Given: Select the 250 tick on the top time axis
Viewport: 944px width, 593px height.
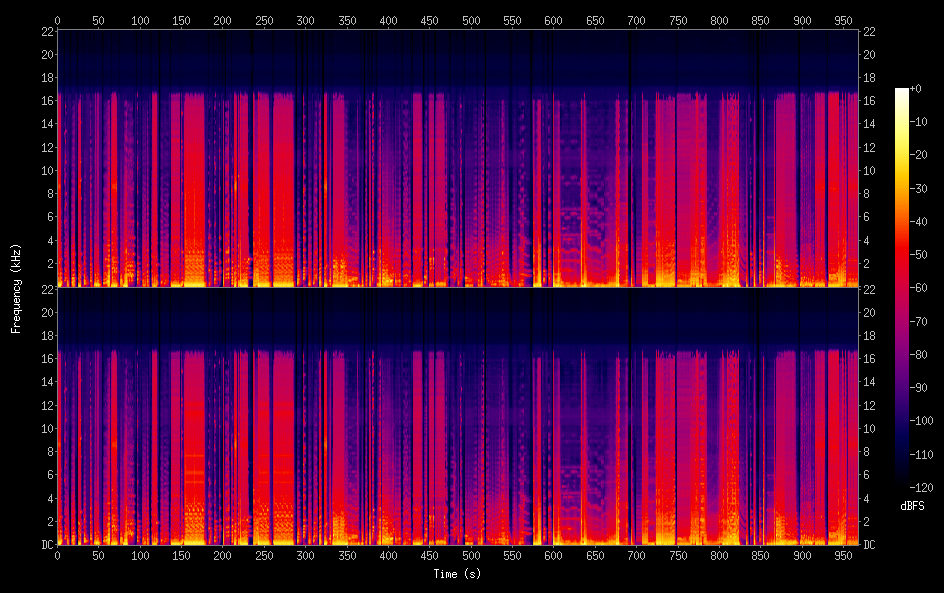Looking at the screenshot, I should coord(264,19).
